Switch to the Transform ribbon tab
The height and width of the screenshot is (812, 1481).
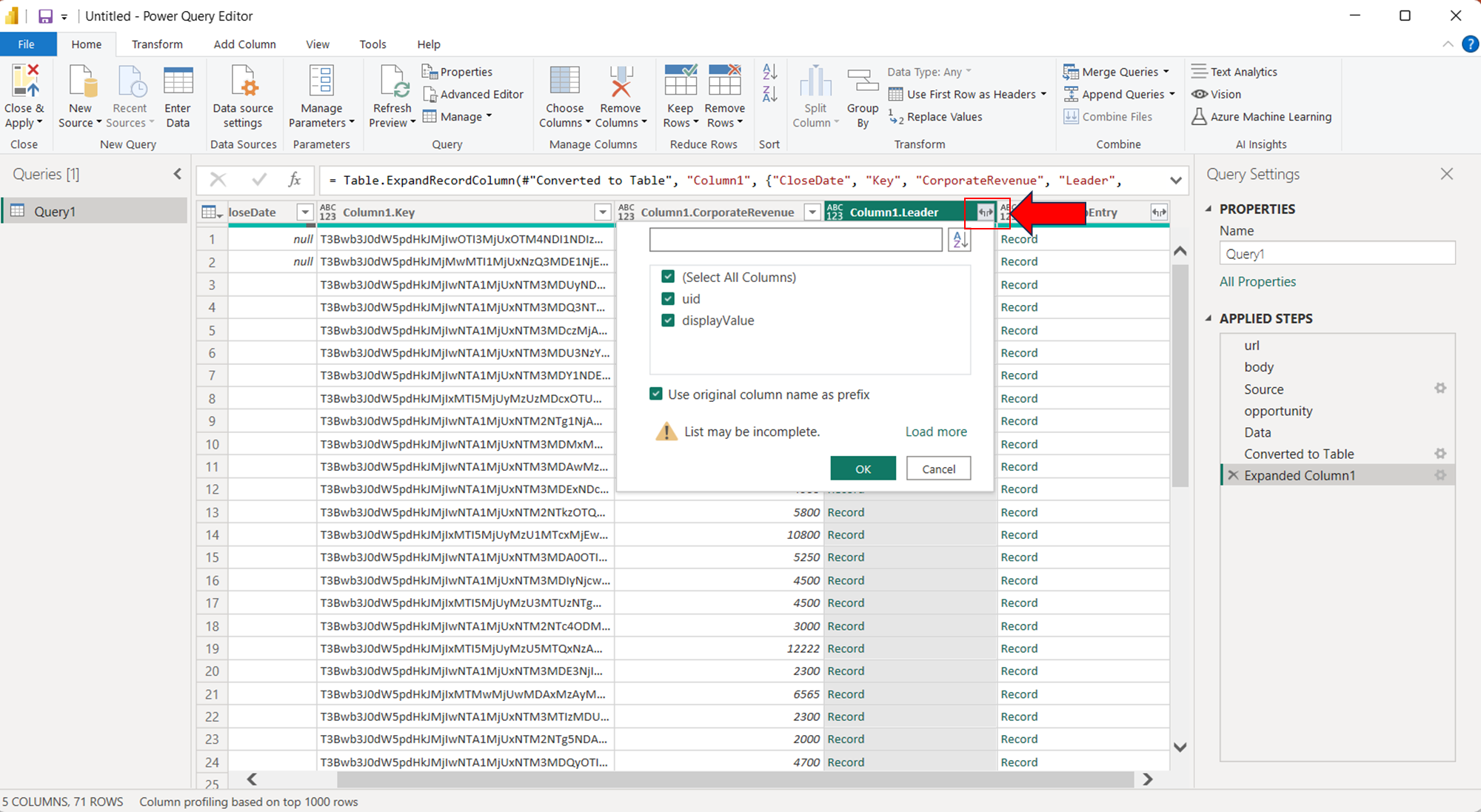coord(157,44)
